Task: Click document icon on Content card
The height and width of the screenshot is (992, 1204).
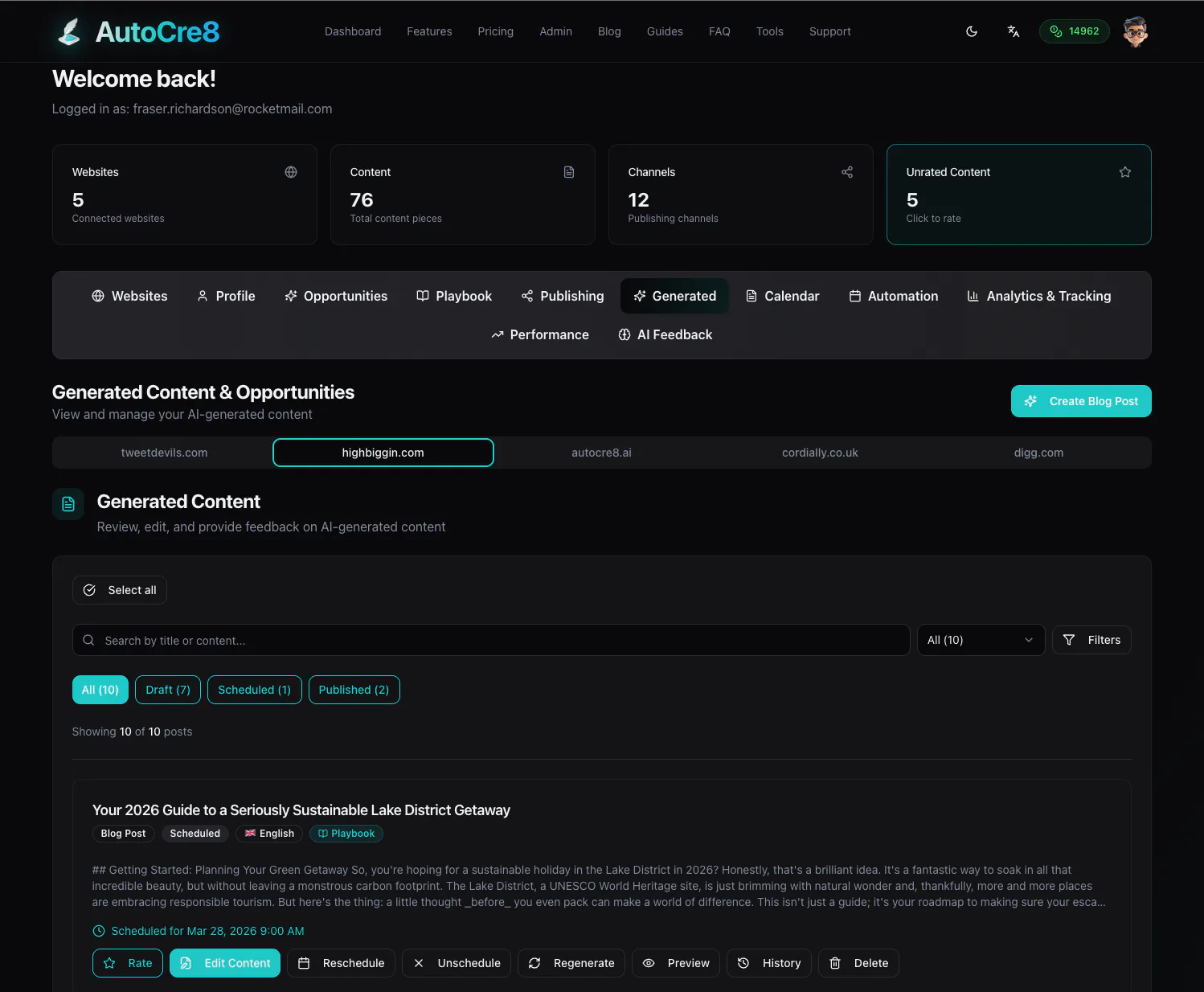Action: click(569, 172)
